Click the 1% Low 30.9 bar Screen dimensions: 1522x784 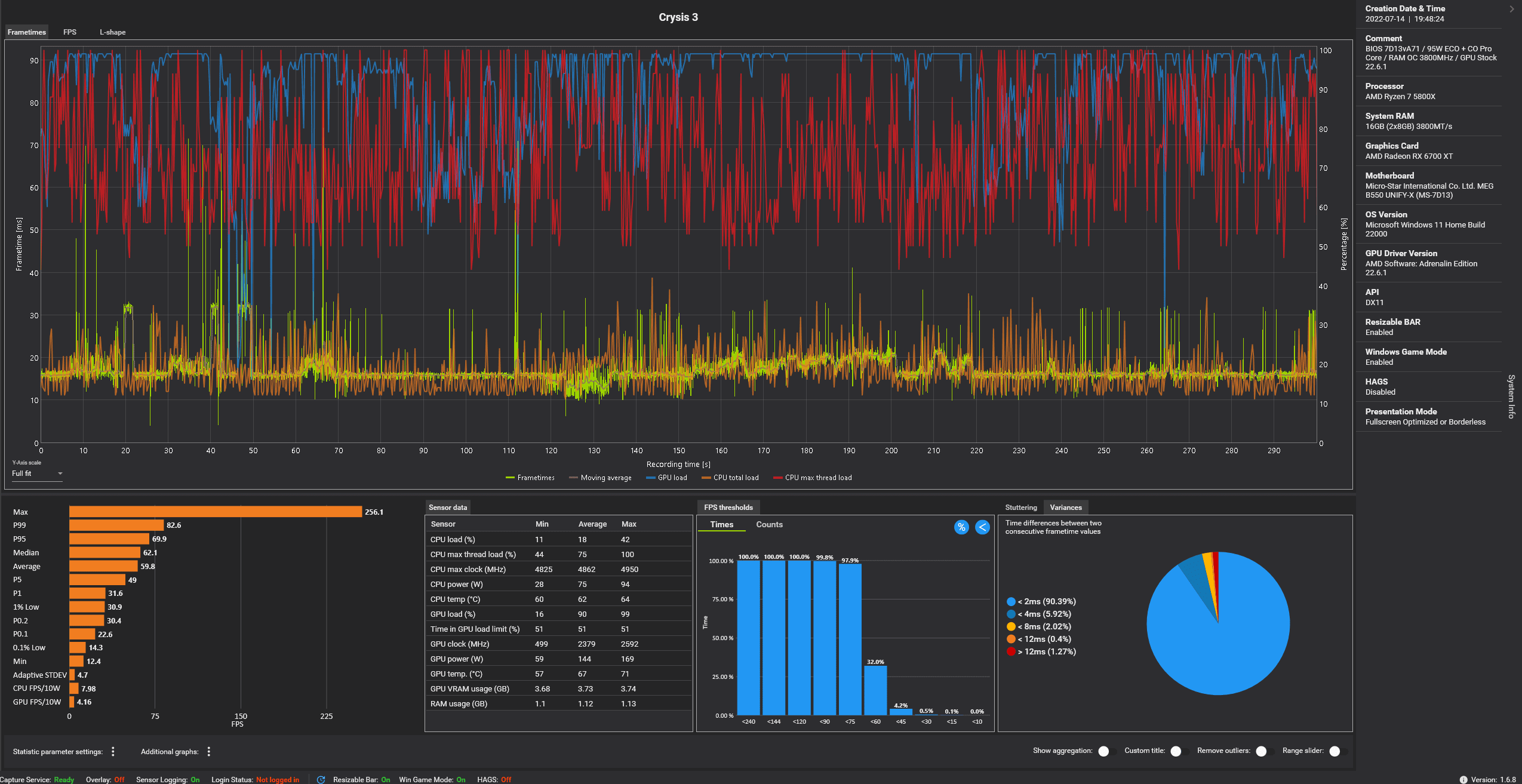87,607
